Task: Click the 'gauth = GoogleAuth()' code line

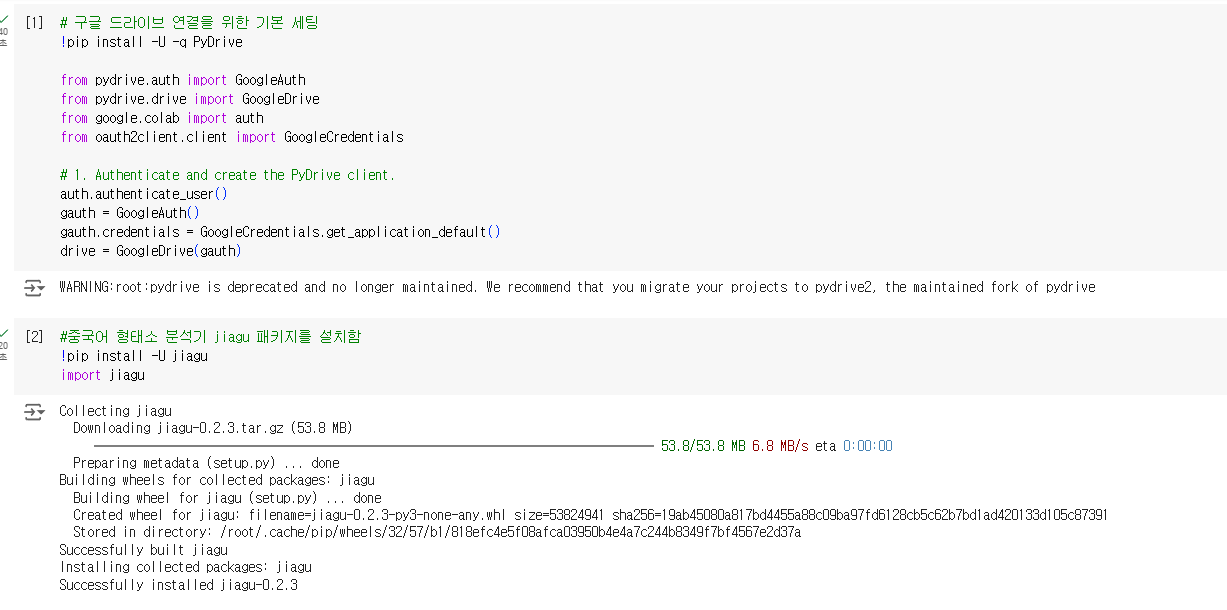Action: [130, 213]
